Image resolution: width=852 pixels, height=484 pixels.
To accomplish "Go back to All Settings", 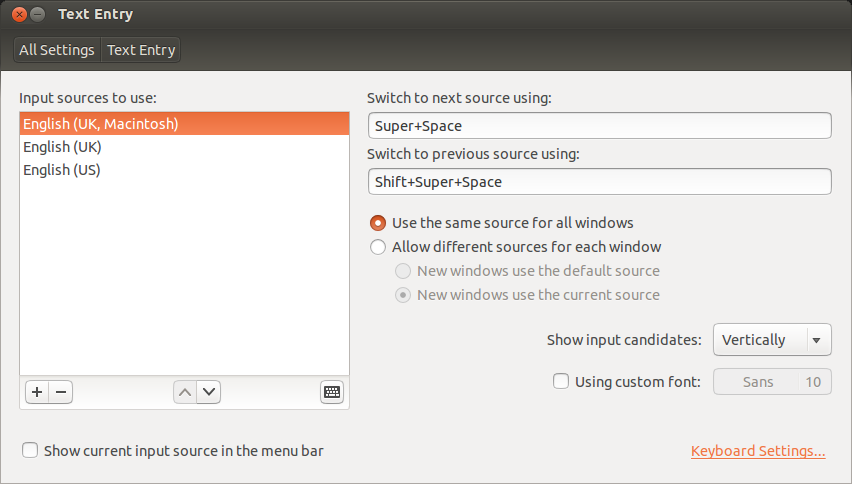I will [57, 50].
